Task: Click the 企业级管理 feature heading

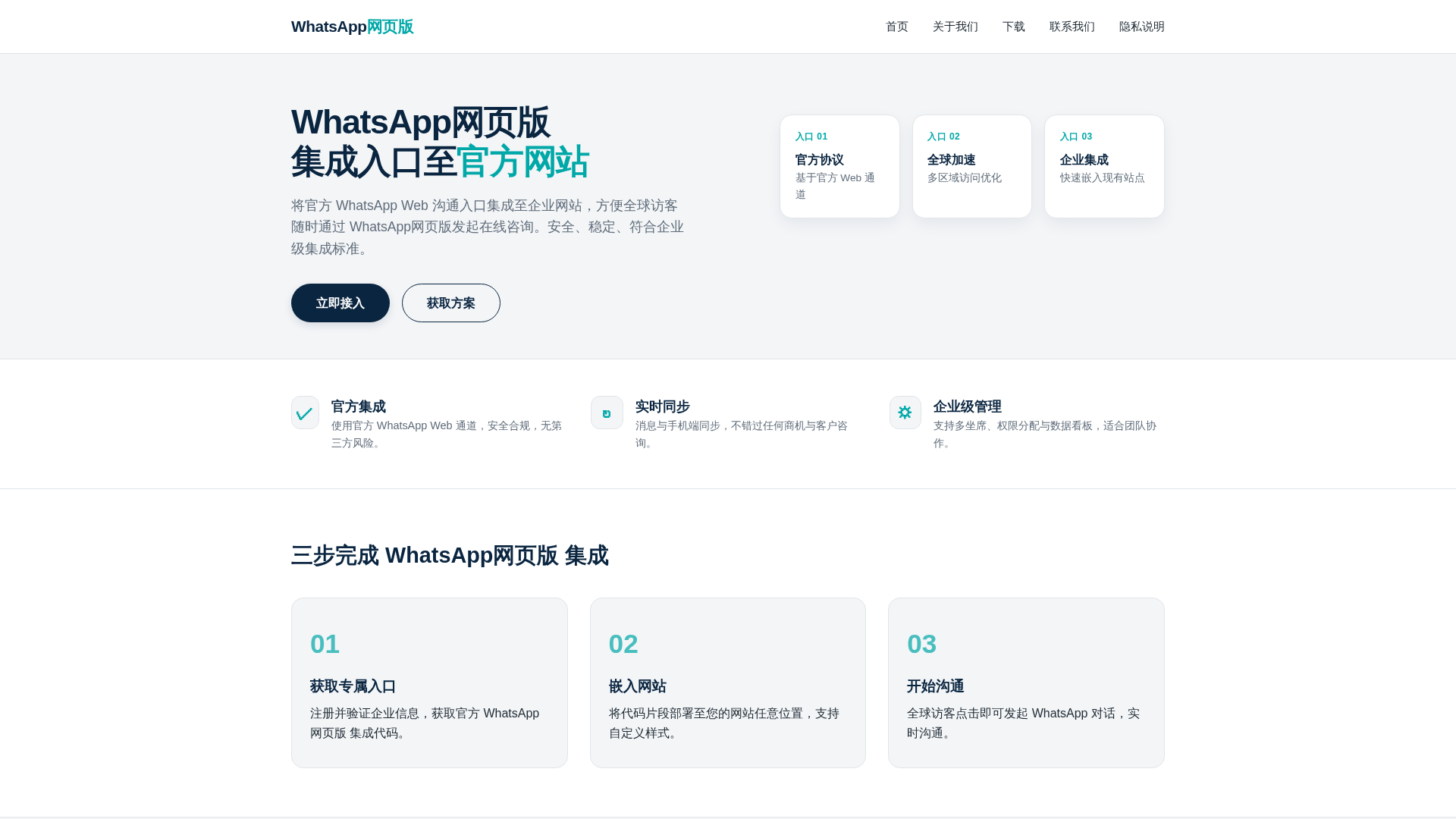Action: tap(968, 406)
